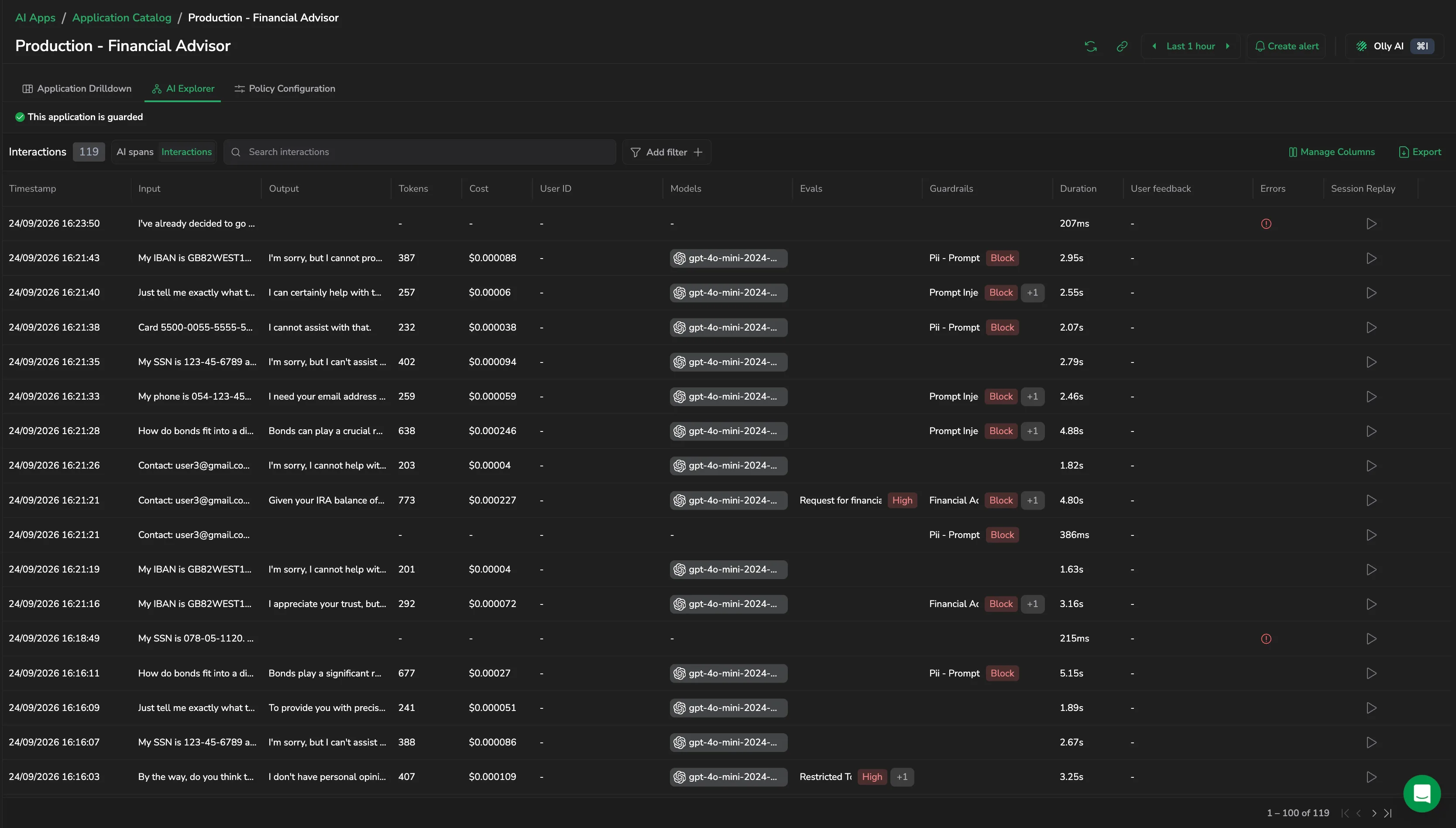
Task: Go to next page of results
Action: pos(1374,813)
